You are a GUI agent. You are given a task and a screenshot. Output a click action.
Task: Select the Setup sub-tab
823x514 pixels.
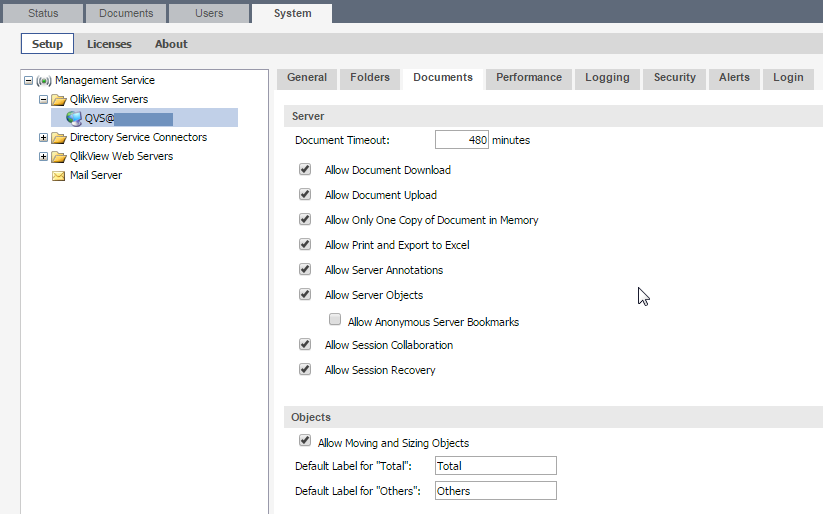coord(47,44)
